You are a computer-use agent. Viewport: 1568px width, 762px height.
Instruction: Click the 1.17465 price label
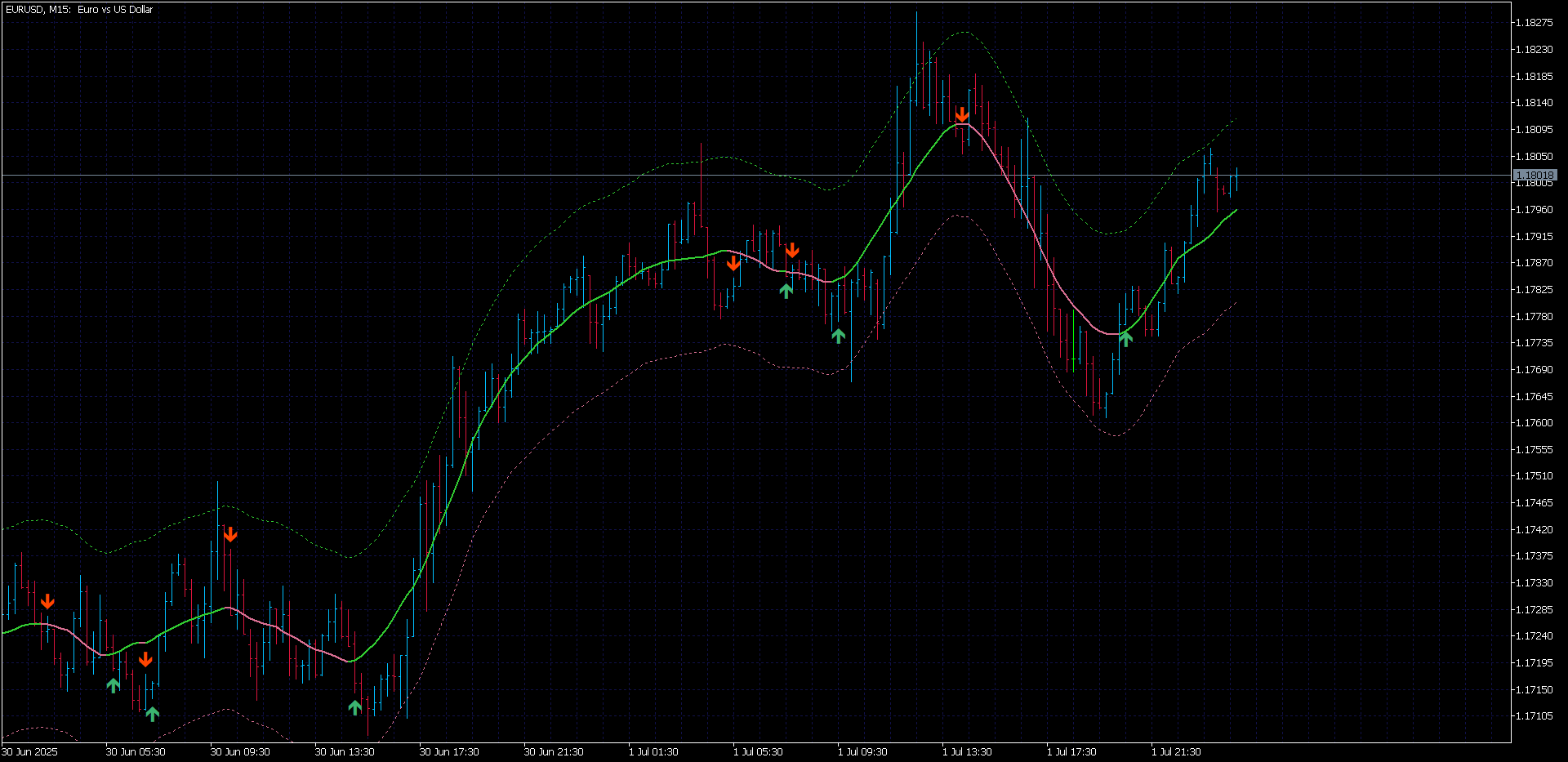(1534, 503)
